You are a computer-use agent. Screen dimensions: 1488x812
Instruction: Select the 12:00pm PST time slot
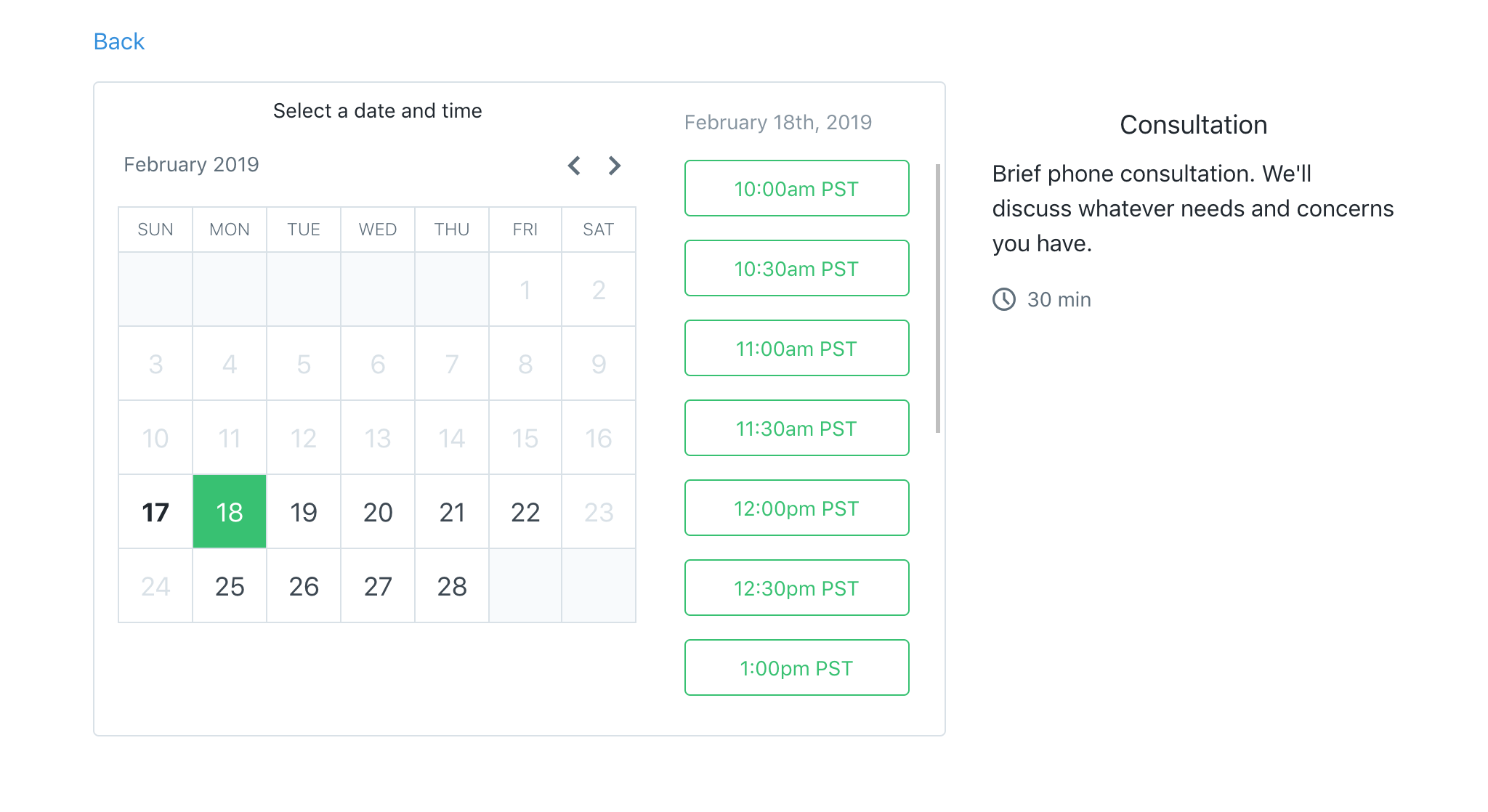[x=796, y=508]
